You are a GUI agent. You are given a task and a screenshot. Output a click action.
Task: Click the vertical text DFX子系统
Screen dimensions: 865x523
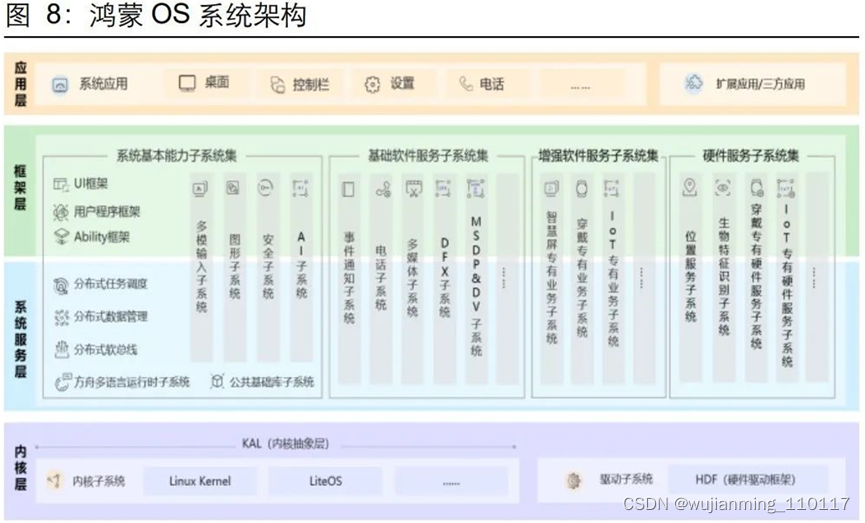[x=445, y=277]
